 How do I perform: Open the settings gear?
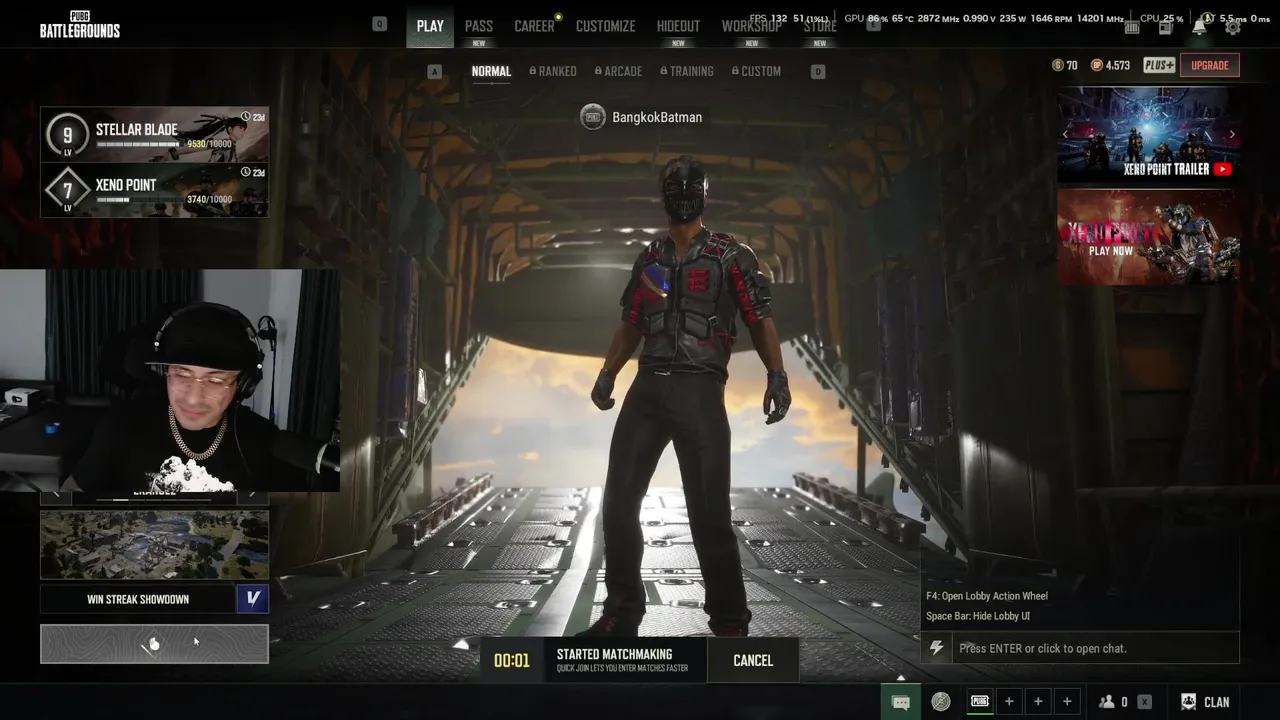(1233, 27)
